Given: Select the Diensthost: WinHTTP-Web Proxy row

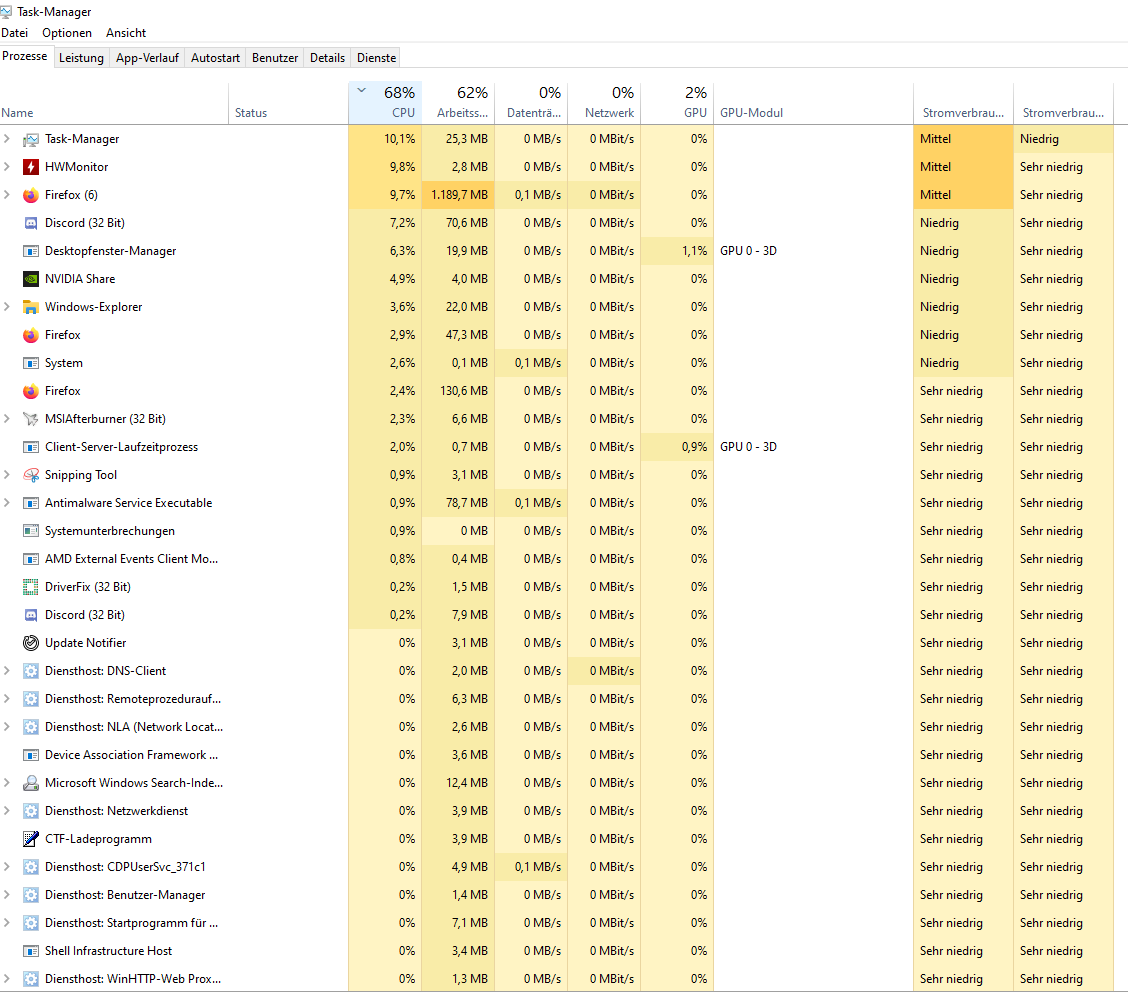Looking at the screenshot, I should pyautogui.click(x=557, y=979).
